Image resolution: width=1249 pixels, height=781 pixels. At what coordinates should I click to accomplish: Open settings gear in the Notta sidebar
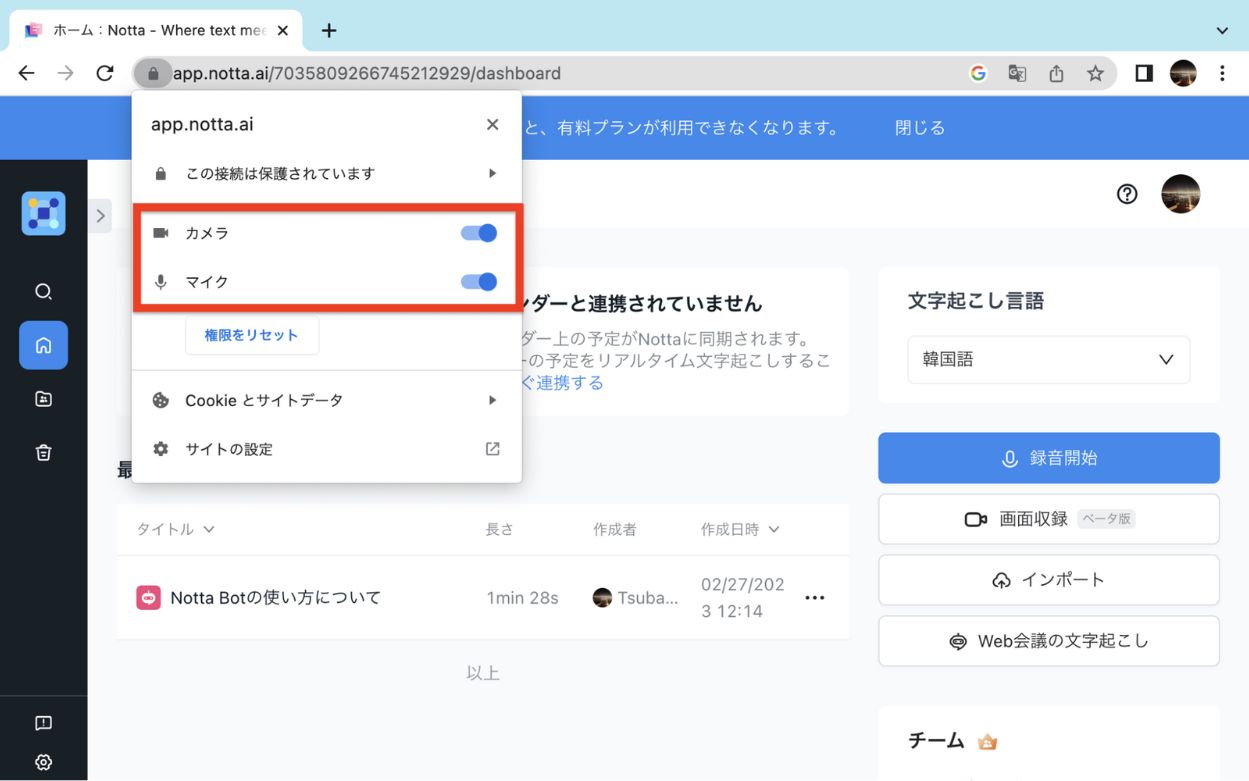click(x=43, y=762)
